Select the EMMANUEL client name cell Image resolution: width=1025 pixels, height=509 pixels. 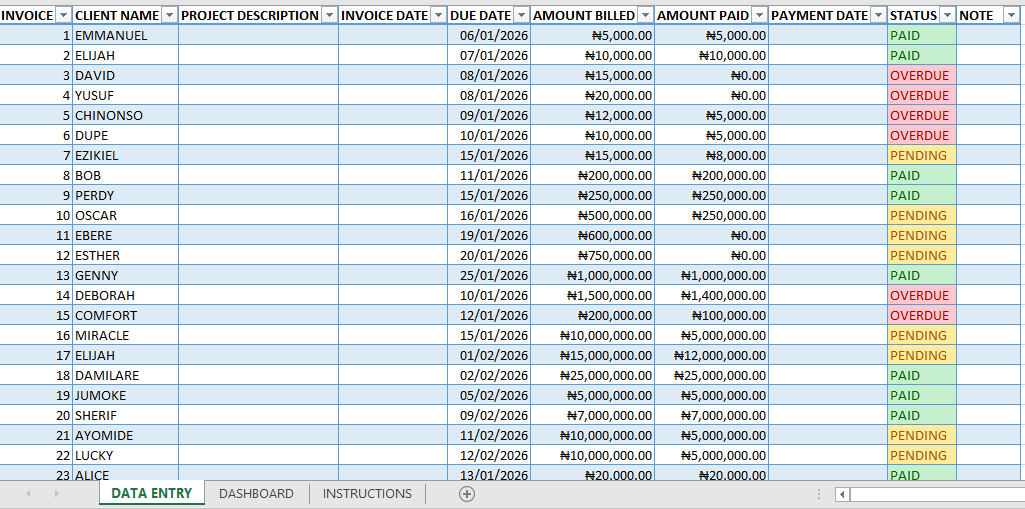(125, 35)
